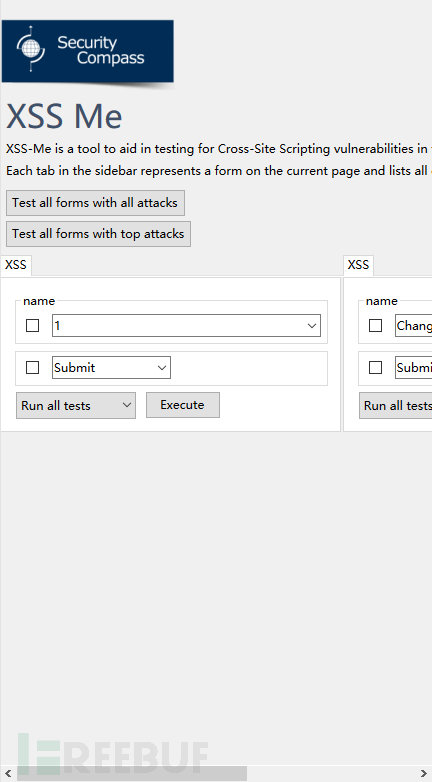Screen dimensions: 432x782
Task: Click the Submit combo box arrow
Action: [162, 368]
